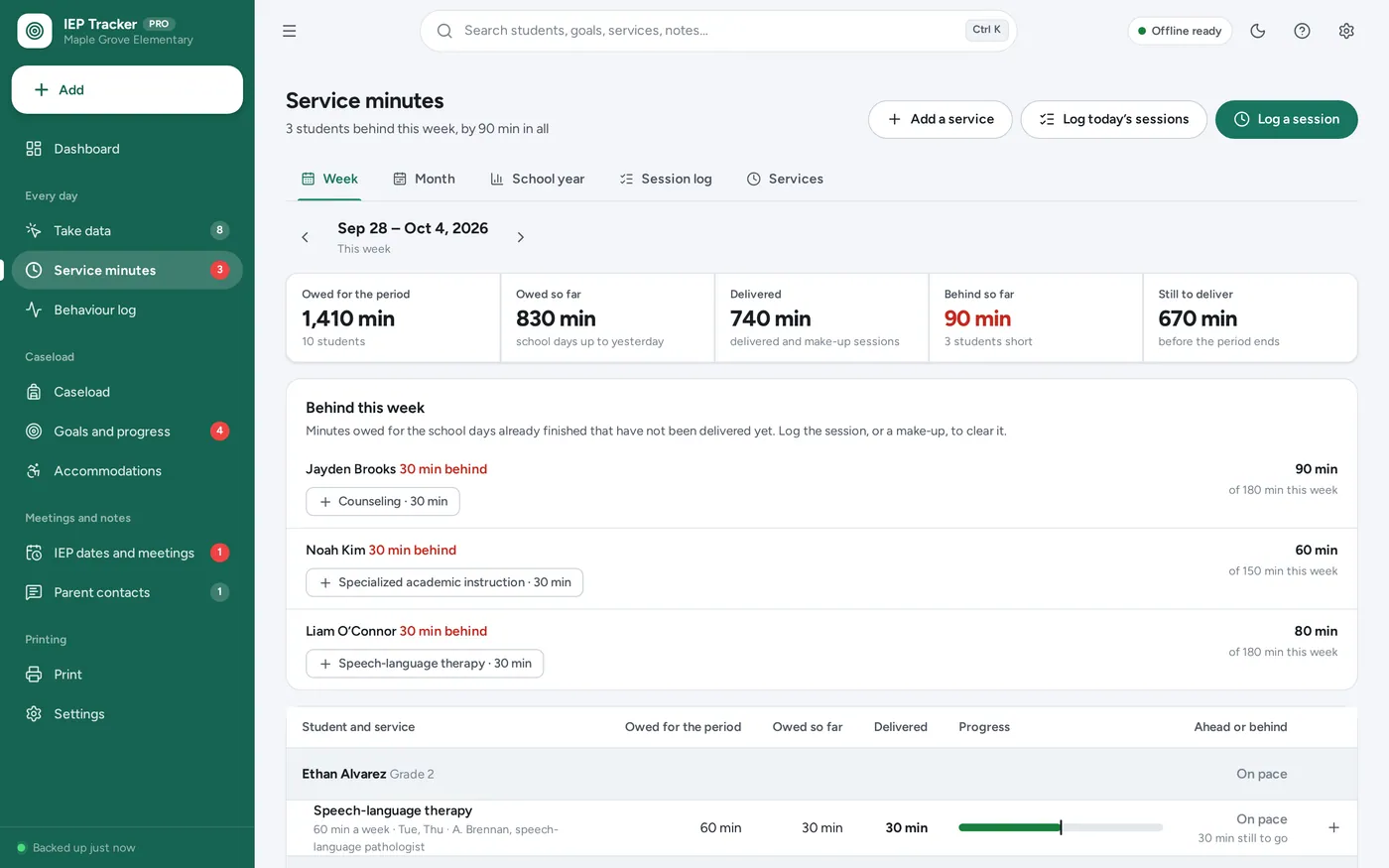The height and width of the screenshot is (868, 1389).
Task: Open Goals and progress page
Action: tap(127, 432)
